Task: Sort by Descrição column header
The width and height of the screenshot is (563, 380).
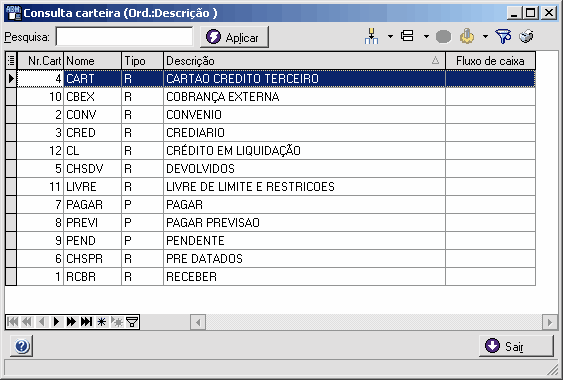Action: coord(304,61)
